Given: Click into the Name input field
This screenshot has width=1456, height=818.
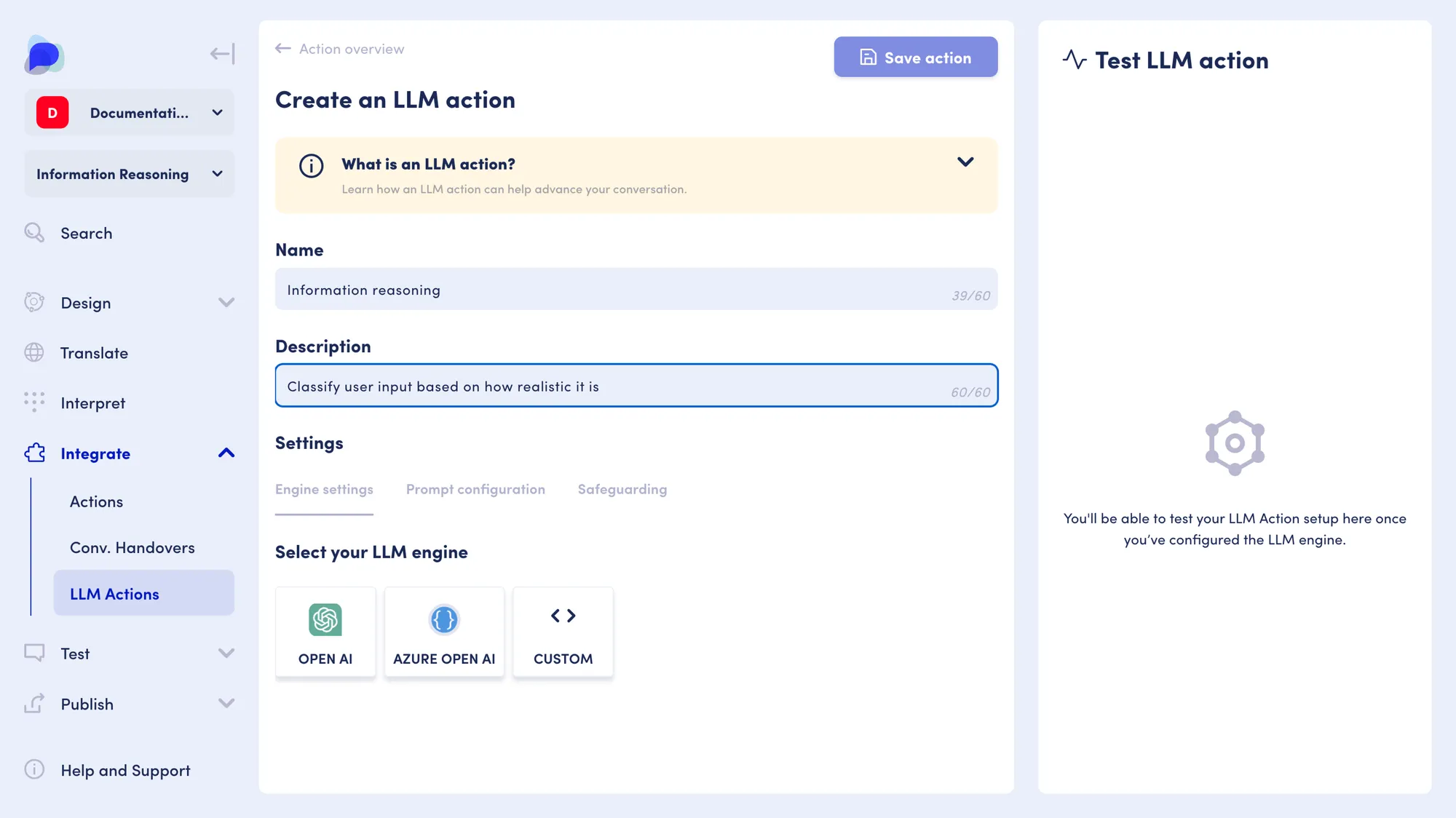Looking at the screenshot, I should click(x=636, y=289).
